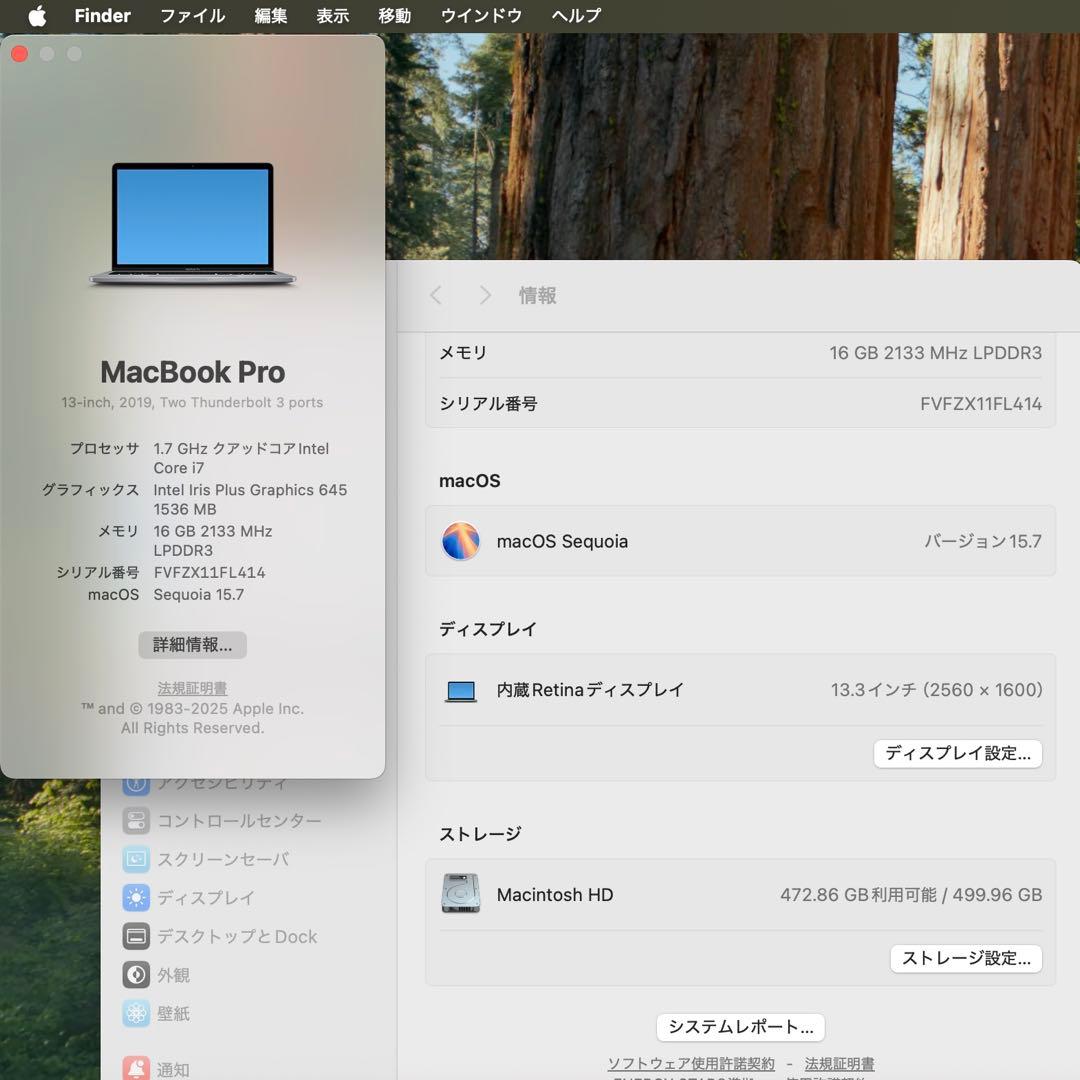
Task: Click the ディスプレイ sidebar icon
Action: click(x=137, y=898)
